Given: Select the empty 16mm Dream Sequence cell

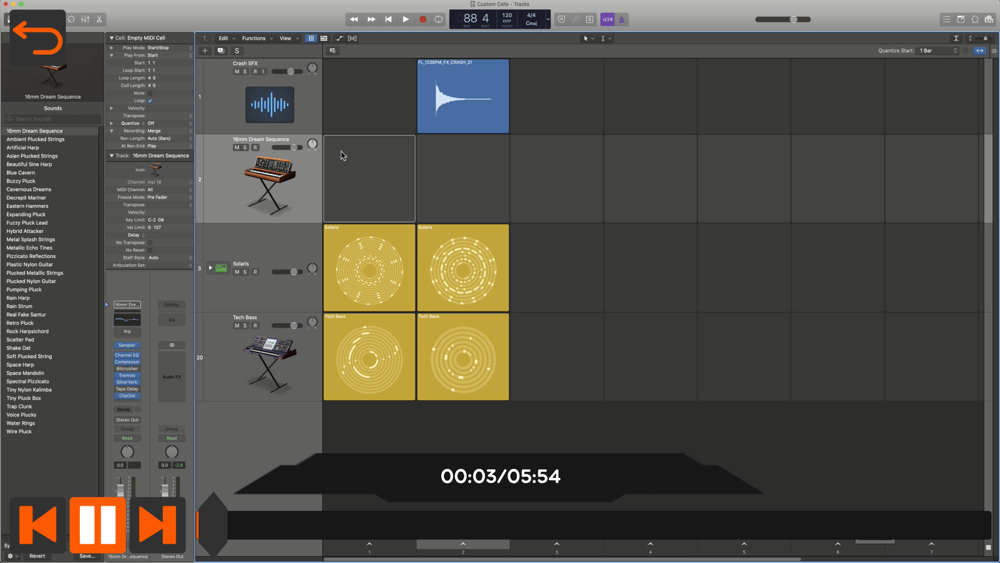Looking at the screenshot, I should click(369, 179).
